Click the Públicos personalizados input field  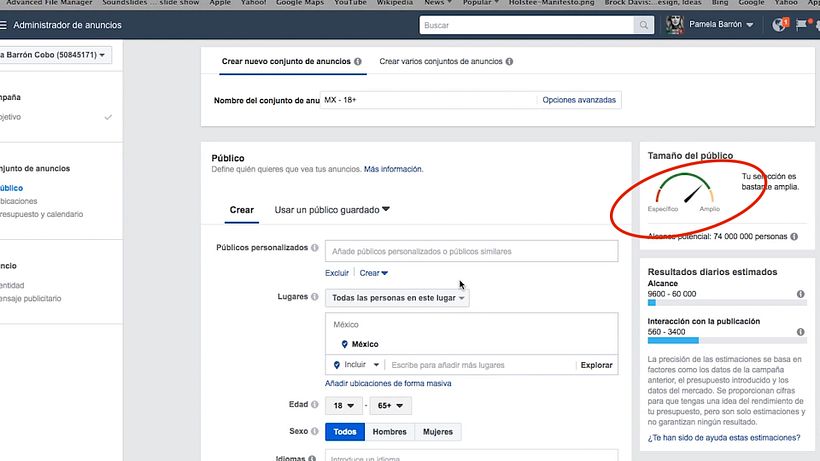[471, 251]
